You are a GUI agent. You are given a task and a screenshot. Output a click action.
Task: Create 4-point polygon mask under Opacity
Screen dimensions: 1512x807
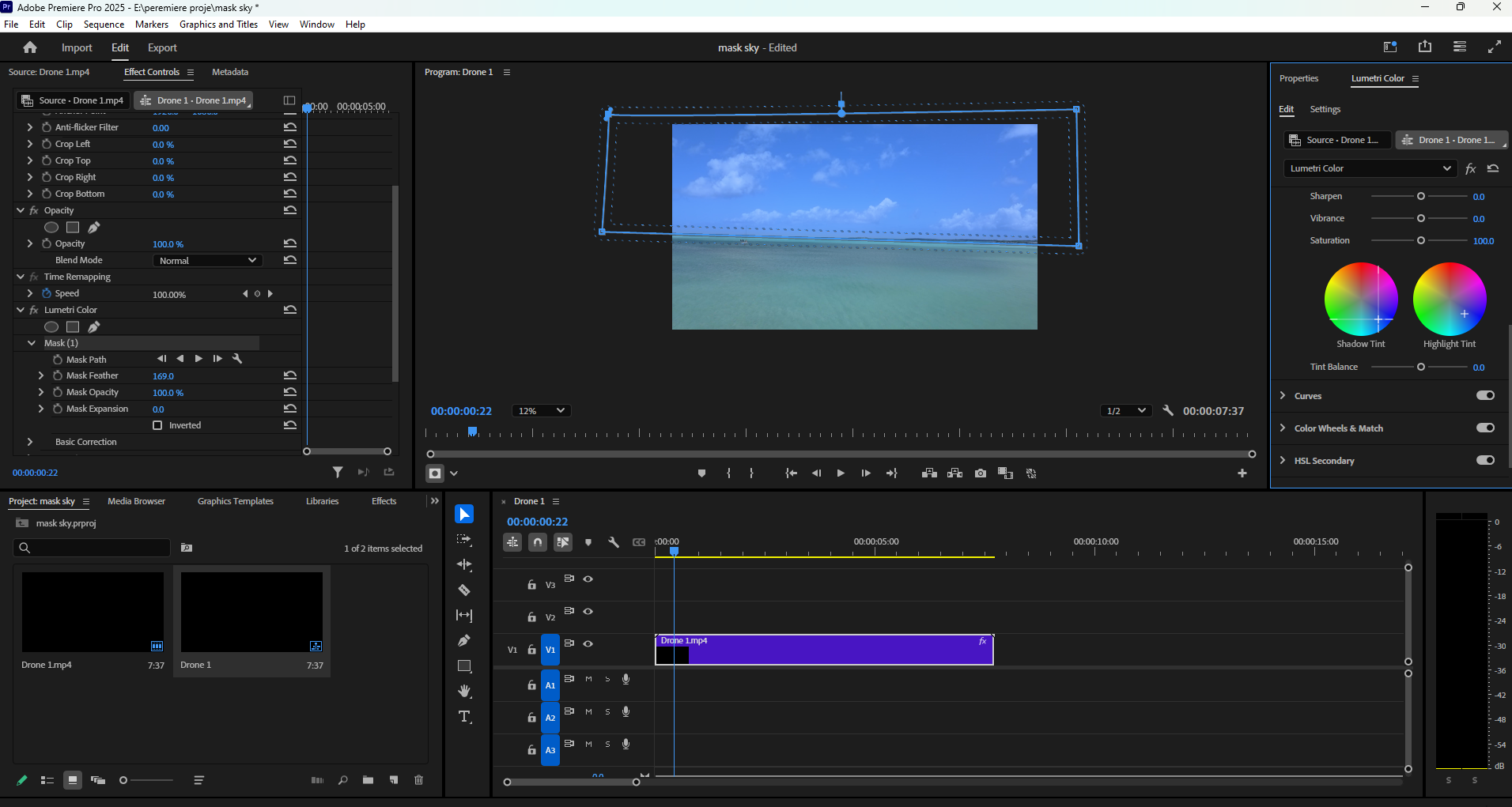coord(73,227)
